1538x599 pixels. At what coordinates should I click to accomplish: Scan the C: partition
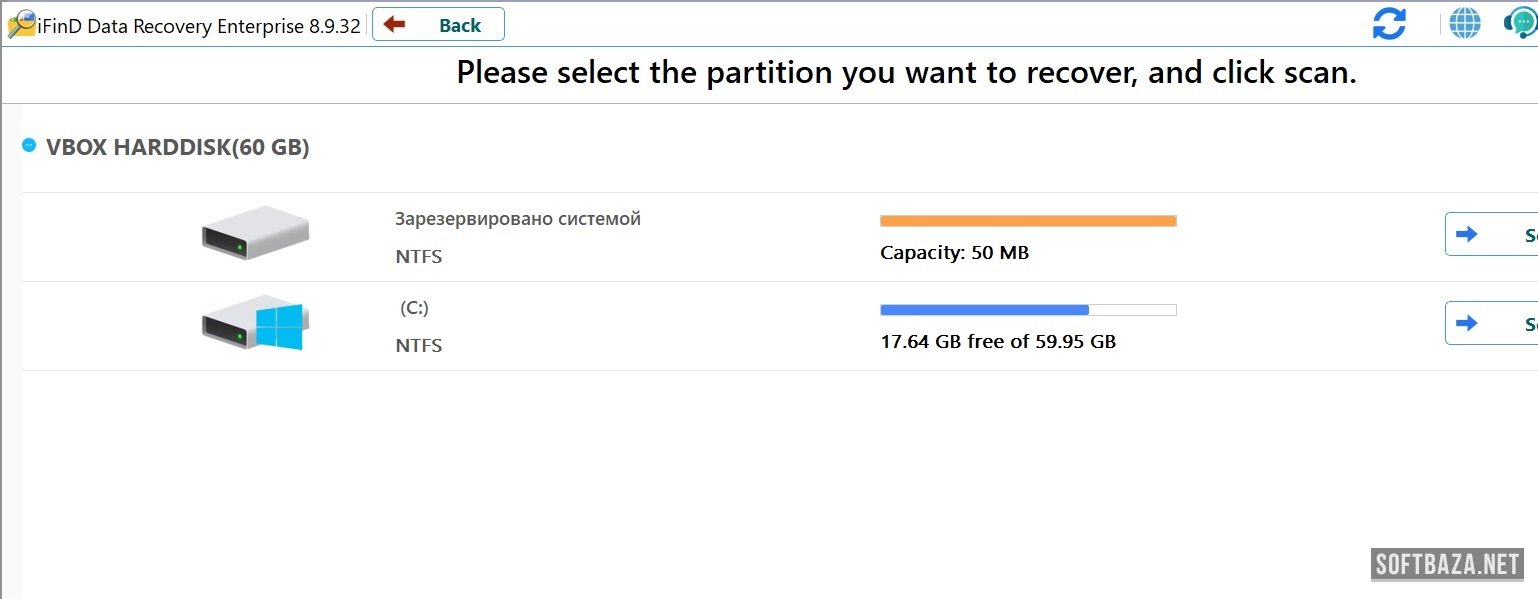(1492, 324)
